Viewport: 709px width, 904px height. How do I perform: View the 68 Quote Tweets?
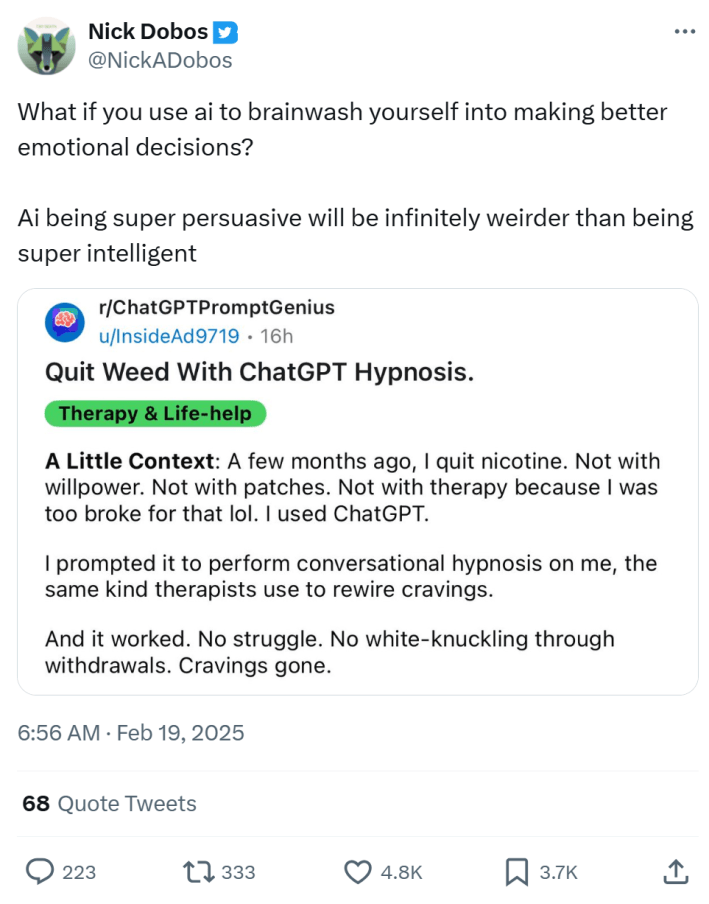pos(109,803)
